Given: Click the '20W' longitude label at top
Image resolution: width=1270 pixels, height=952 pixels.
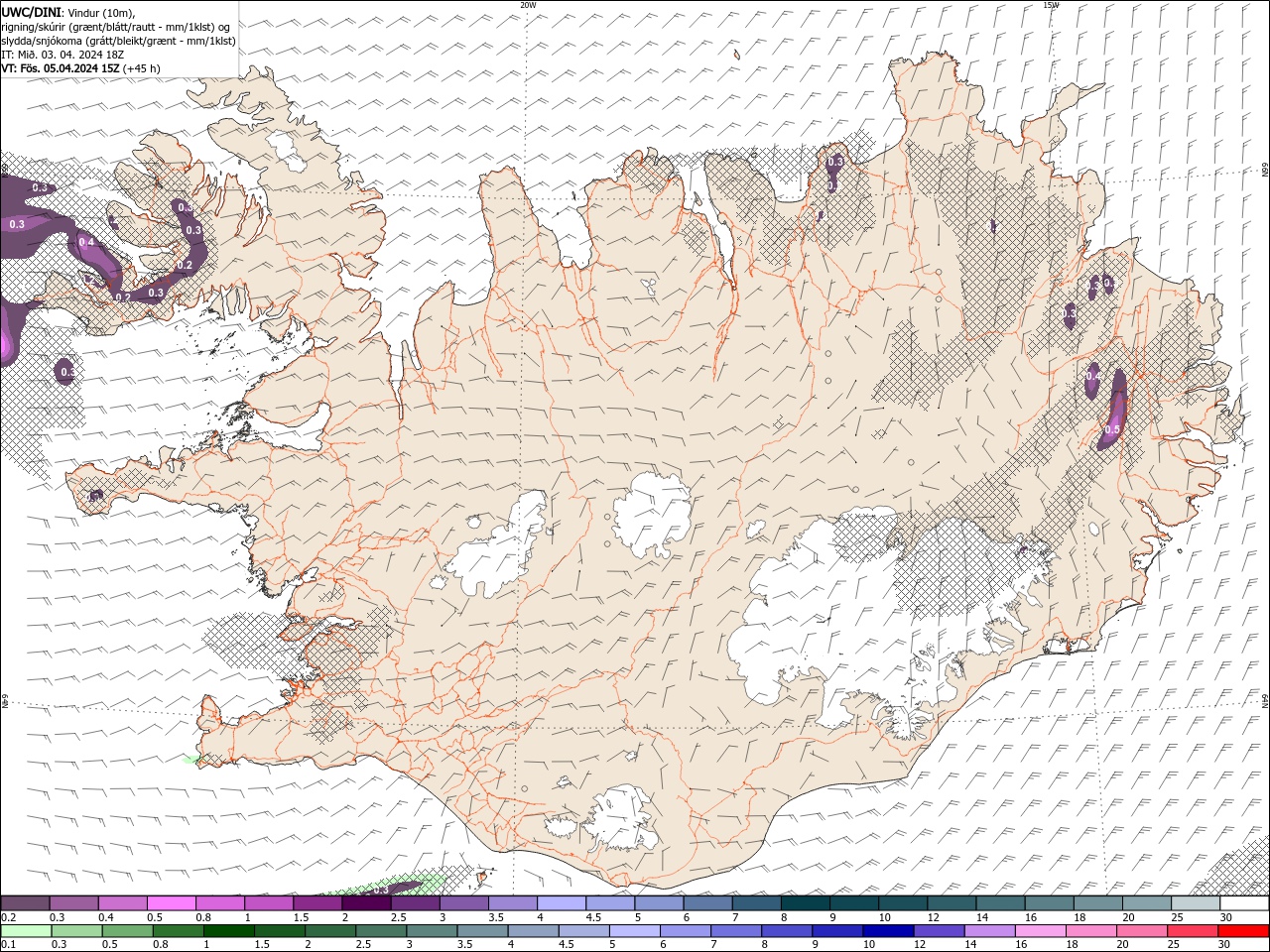Looking at the screenshot, I should point(528,5).
